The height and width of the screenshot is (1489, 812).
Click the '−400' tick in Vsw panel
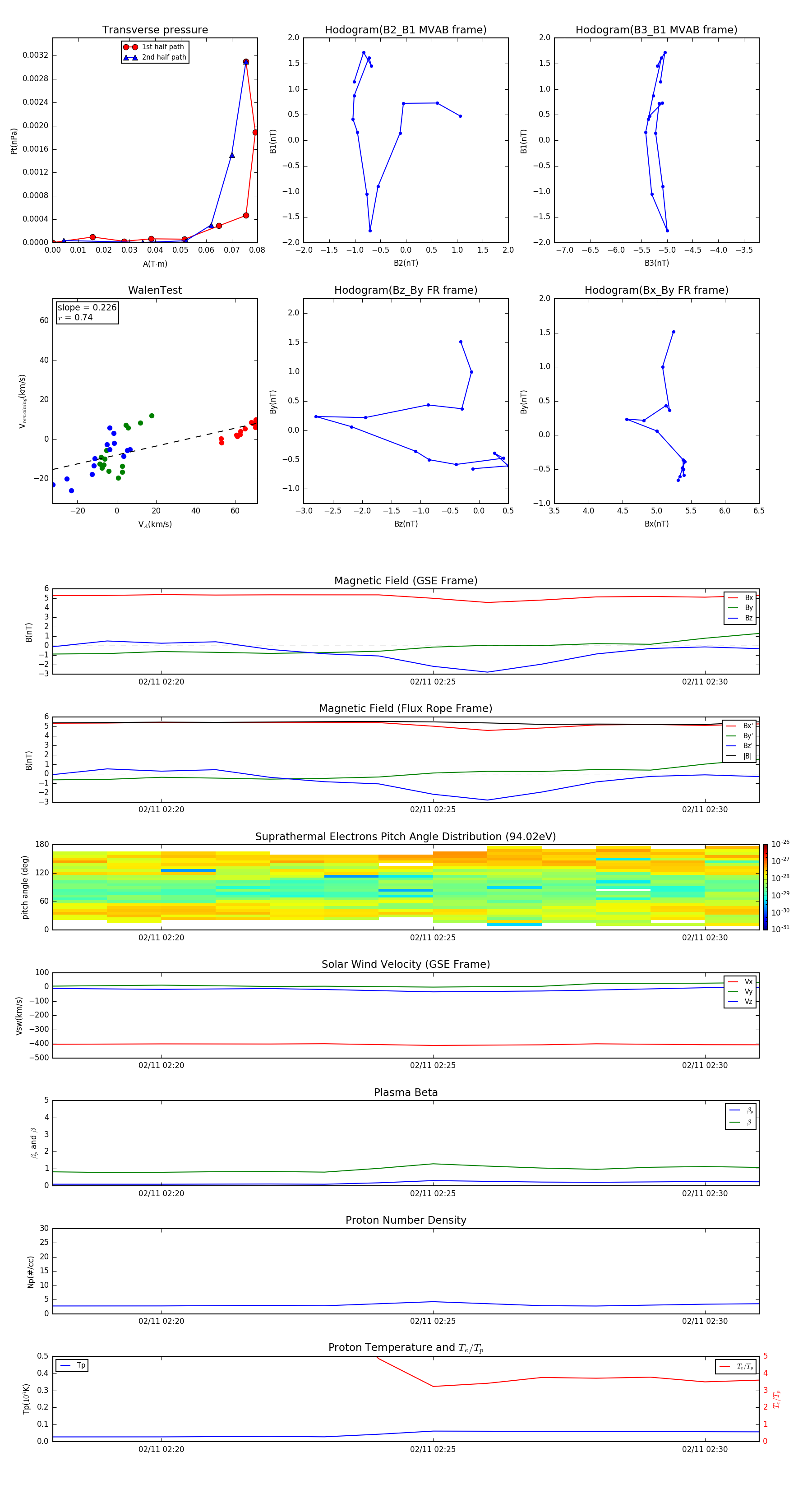[x=38, y=1043]
